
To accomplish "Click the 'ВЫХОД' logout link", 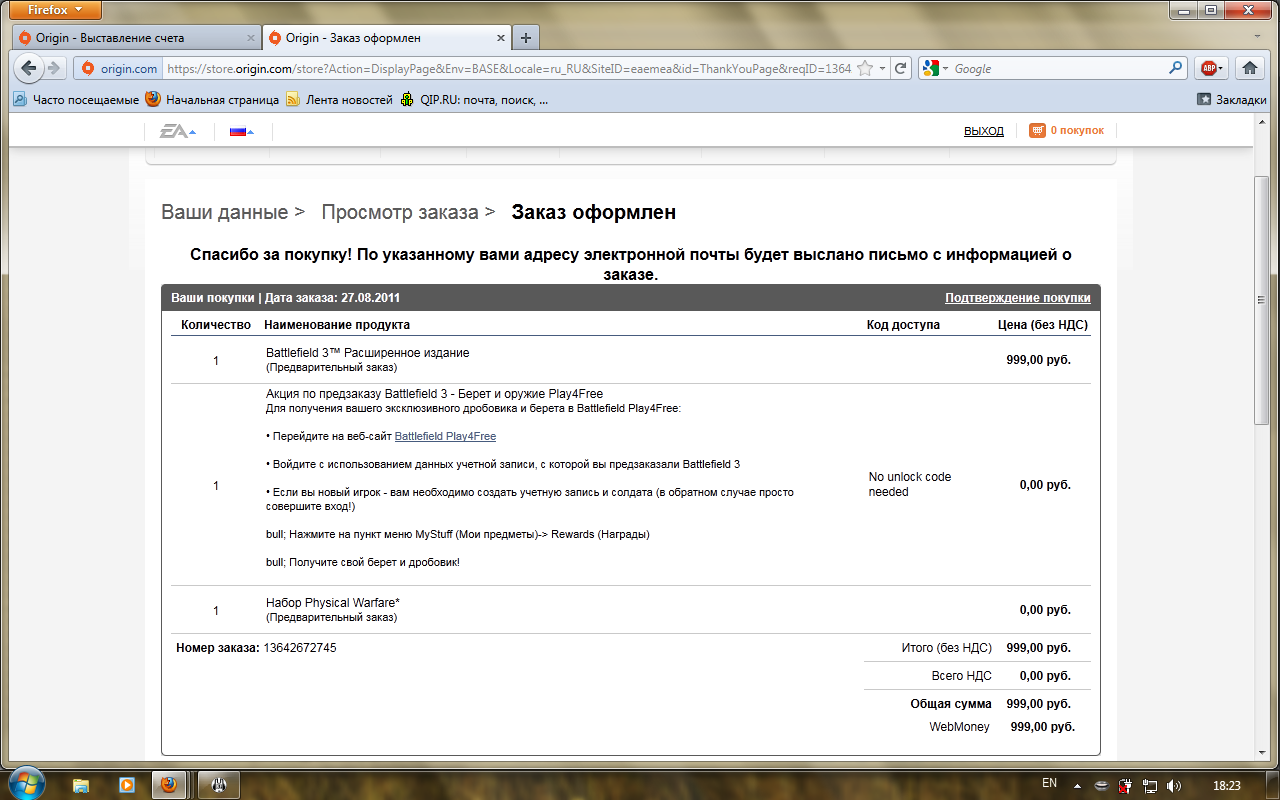I will 984,131.
